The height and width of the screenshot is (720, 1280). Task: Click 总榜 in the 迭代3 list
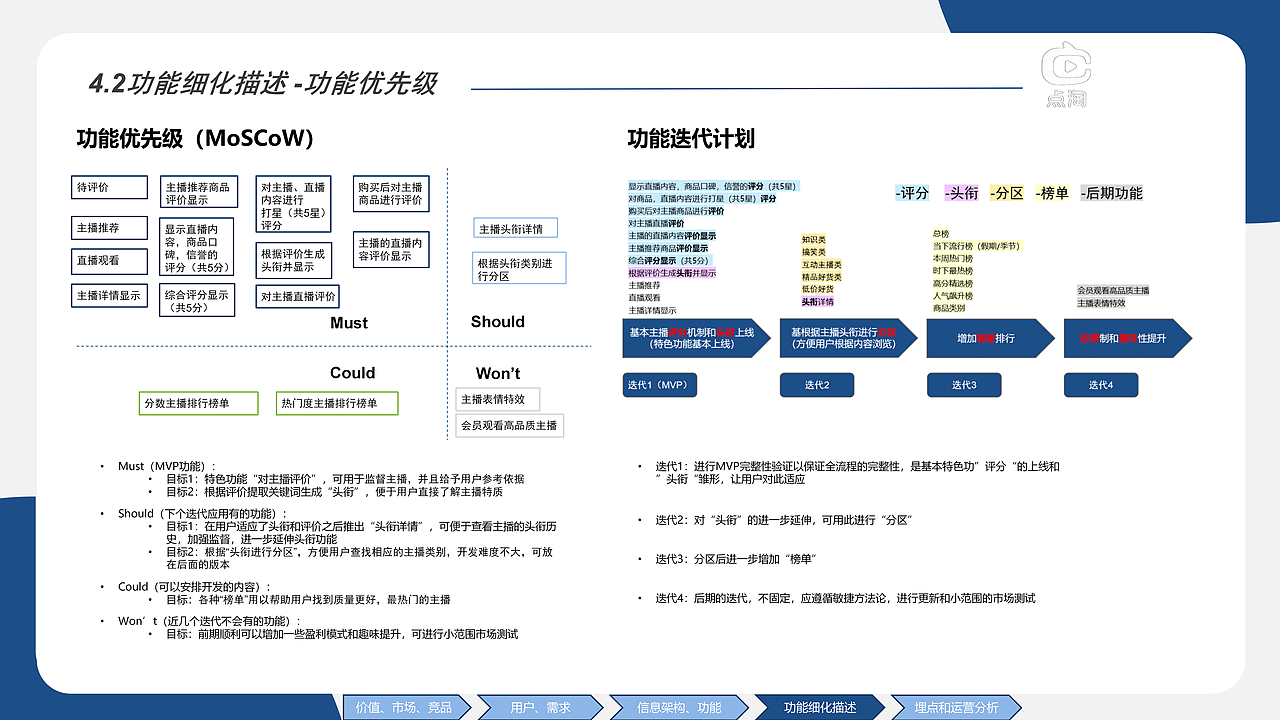940,234
